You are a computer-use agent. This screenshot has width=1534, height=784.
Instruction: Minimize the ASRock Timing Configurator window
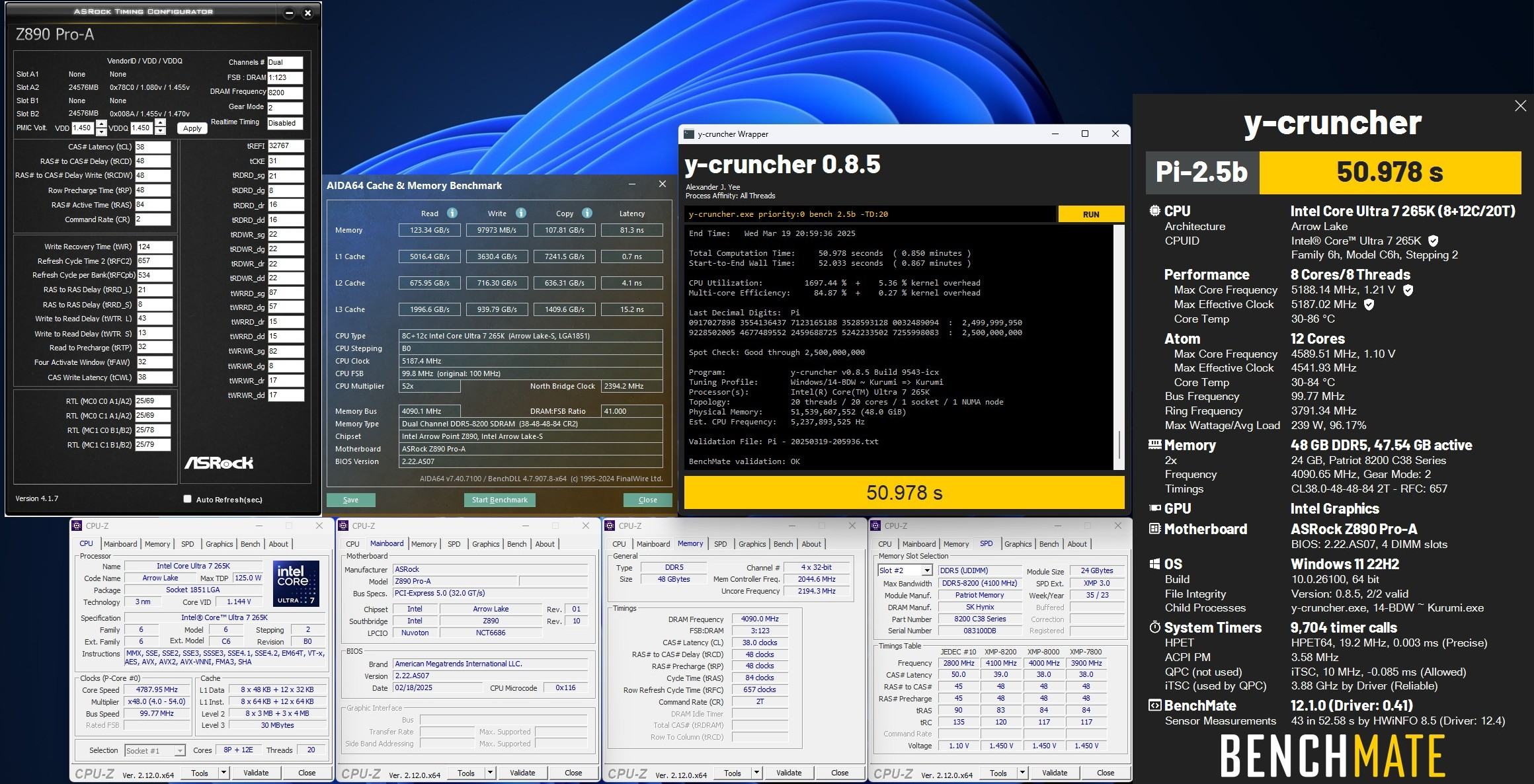point(289,13)
